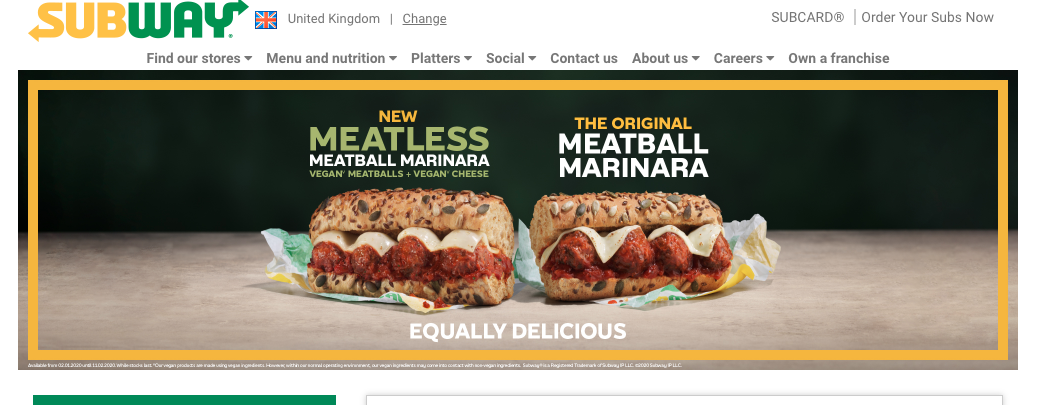Select Own a franchise menu item
Viewport: 1057px width, 405px height.
click(839, 59)
